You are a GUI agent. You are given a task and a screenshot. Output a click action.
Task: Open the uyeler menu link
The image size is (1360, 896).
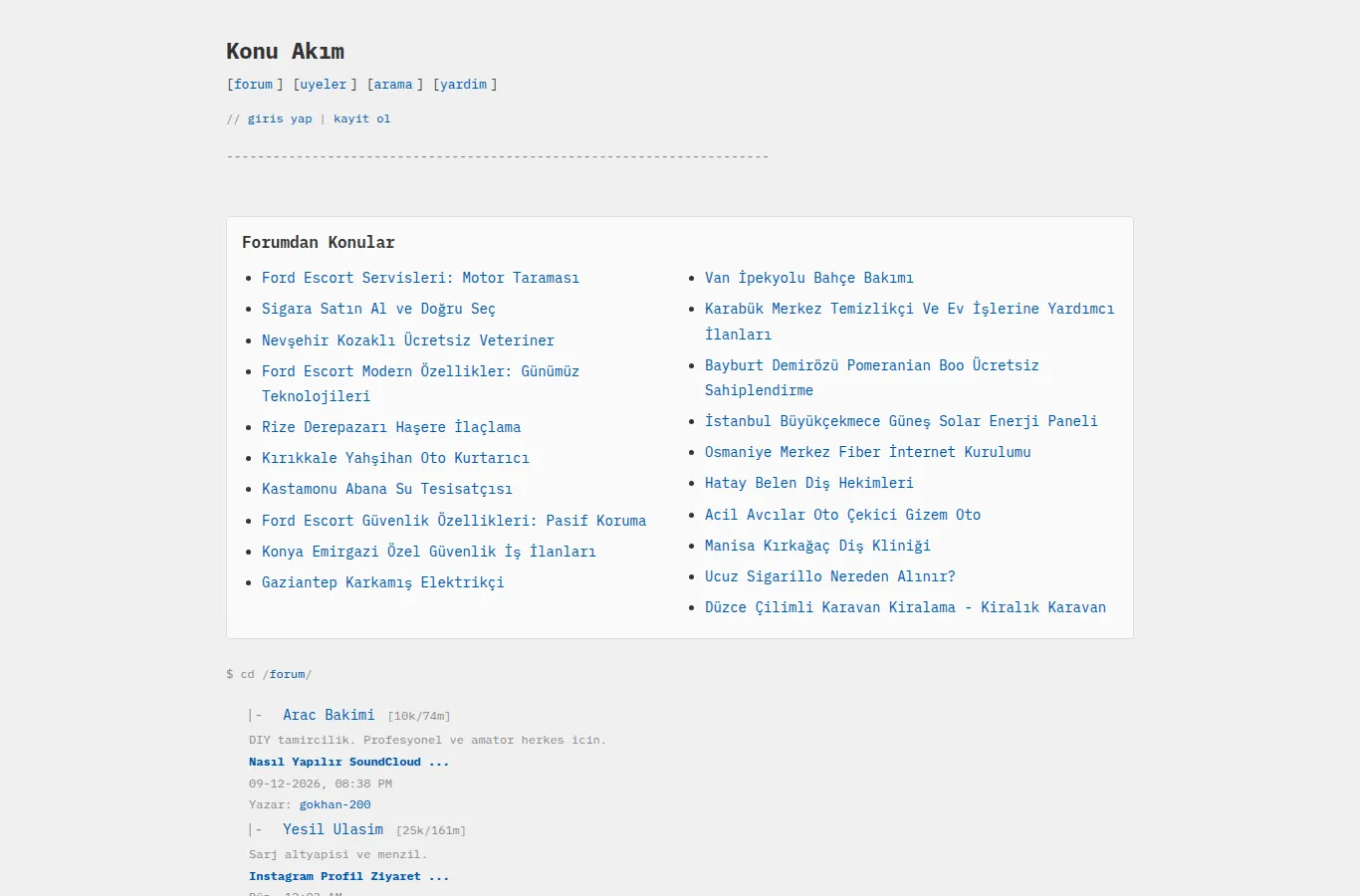324,85
